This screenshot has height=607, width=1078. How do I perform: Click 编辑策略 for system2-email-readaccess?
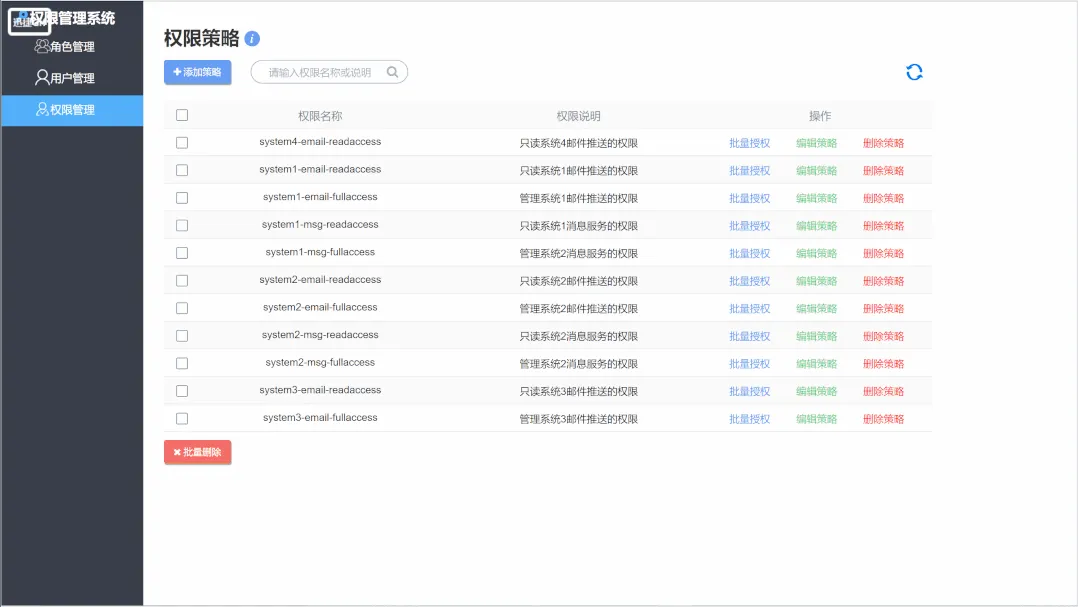[816, 280]
